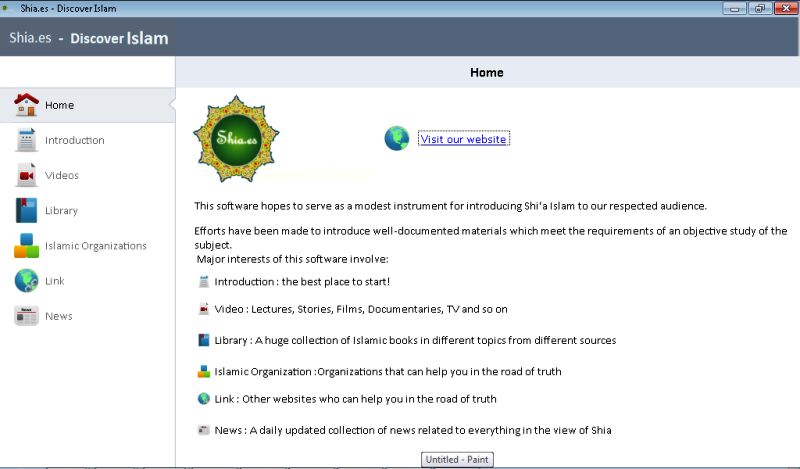This screenshot has width=800, height=469.
Task: Go to the Library sidebar label
Action: click(x=61, y=210)
